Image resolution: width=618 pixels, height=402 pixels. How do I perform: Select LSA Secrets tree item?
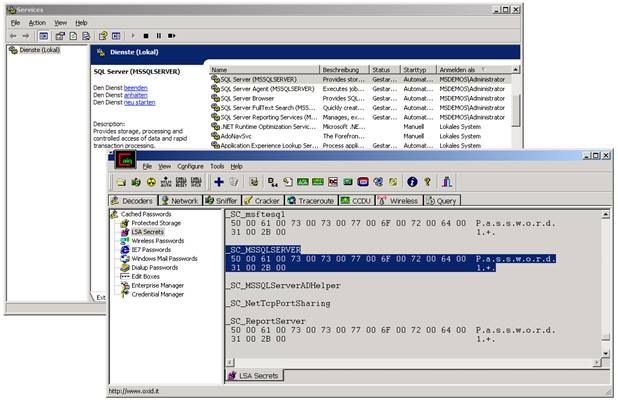click(x=147, y=232)
